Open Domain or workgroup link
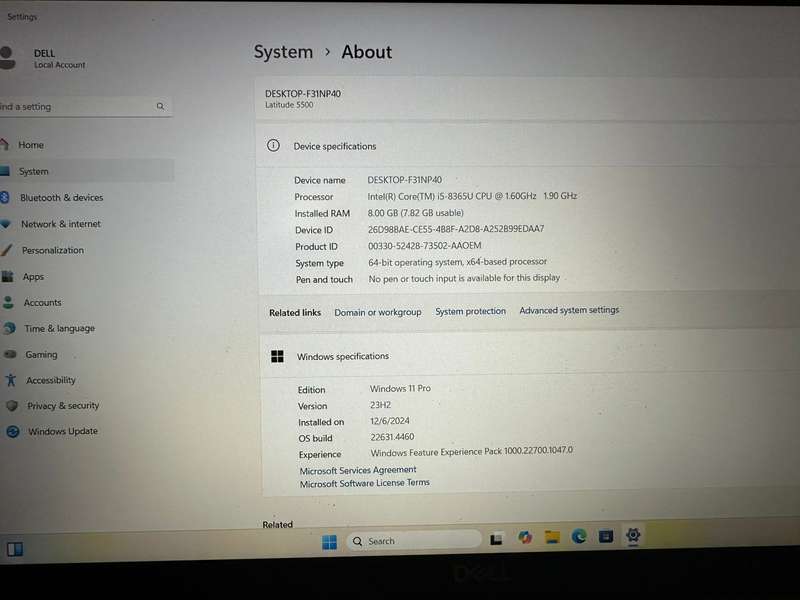 click(378, 312)
